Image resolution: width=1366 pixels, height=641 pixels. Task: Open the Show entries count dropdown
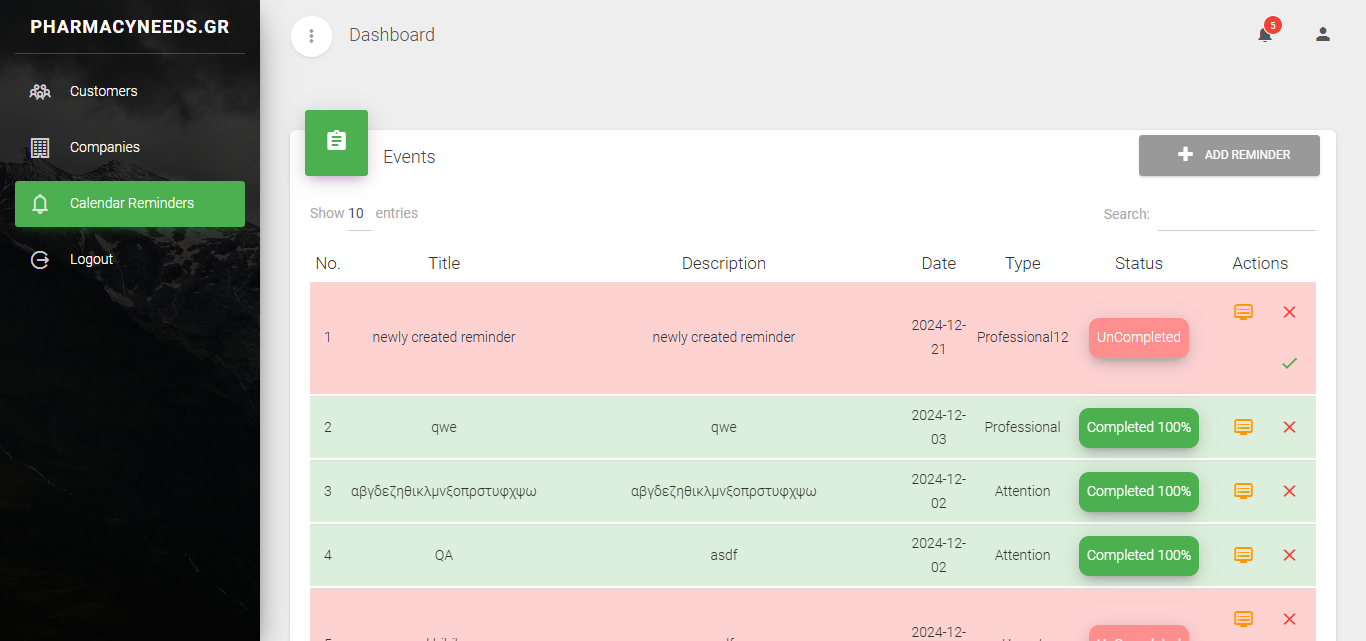point(359,214)
